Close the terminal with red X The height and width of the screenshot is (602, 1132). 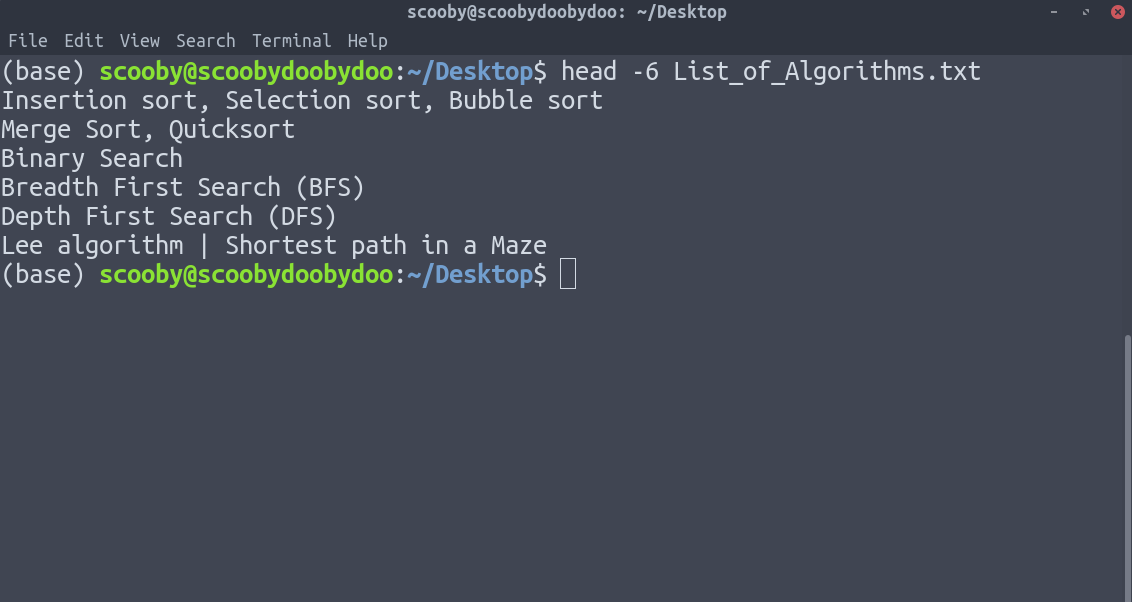(1118, 12)
